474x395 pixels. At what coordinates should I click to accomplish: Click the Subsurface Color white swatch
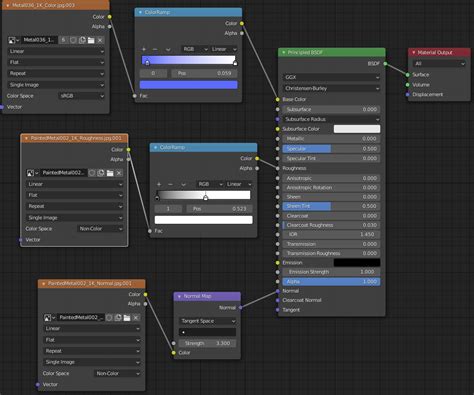coord(357,129)
